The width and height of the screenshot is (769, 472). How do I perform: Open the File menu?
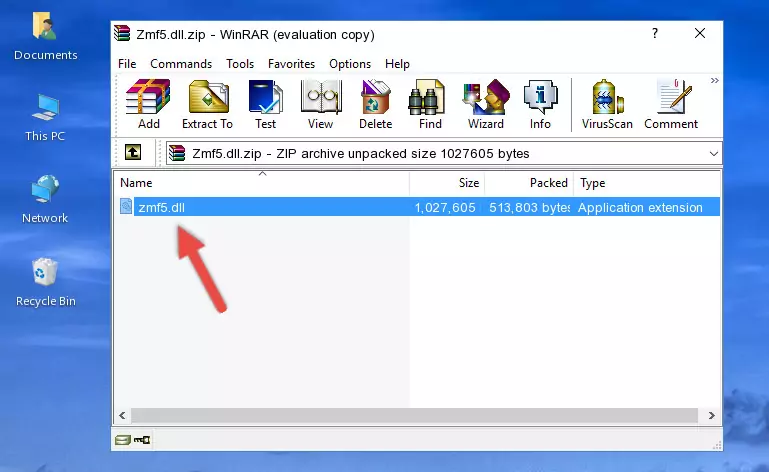pyautogui.click(x=127, y=64)
